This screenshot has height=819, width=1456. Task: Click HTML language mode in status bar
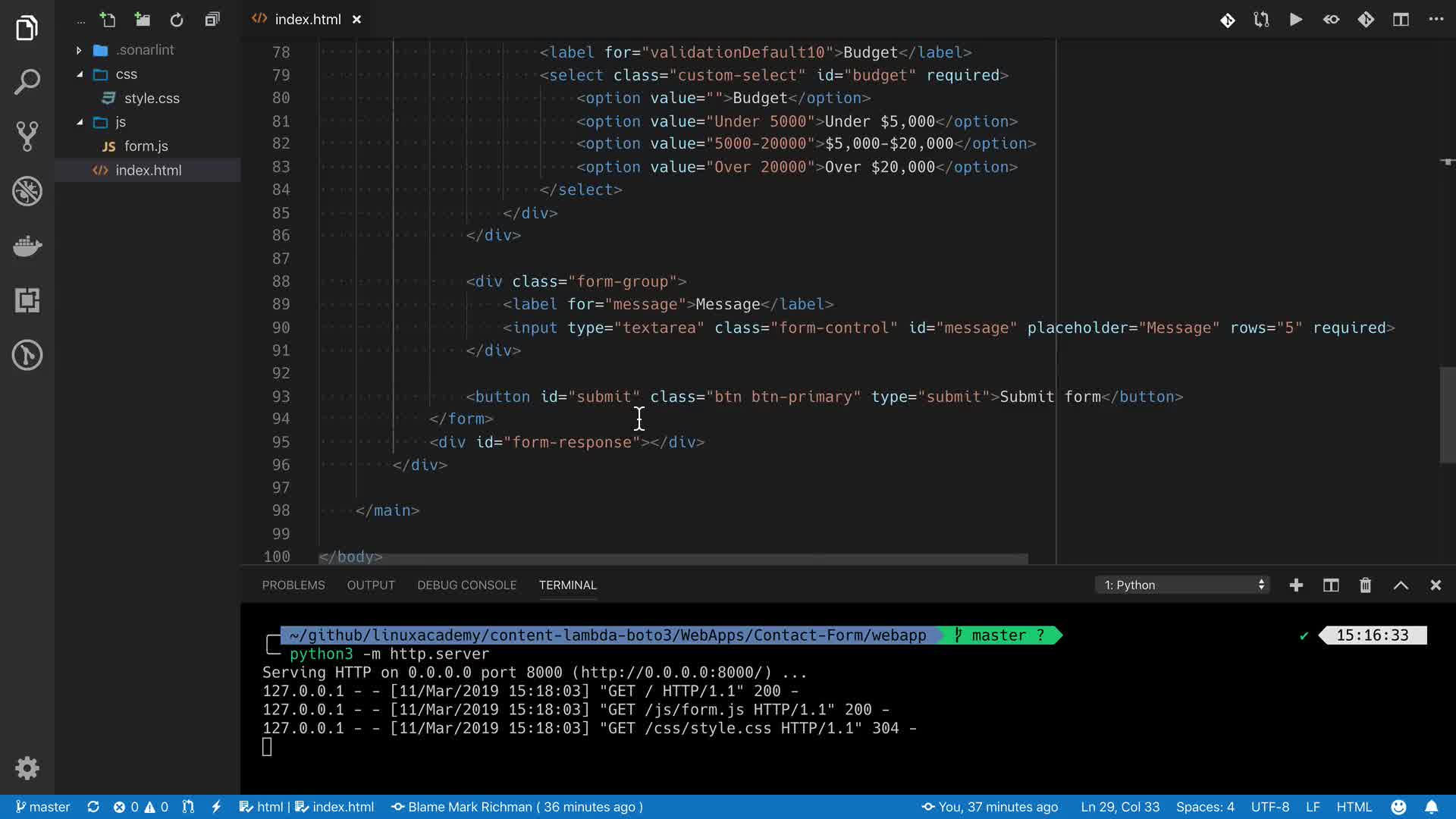1354,807
